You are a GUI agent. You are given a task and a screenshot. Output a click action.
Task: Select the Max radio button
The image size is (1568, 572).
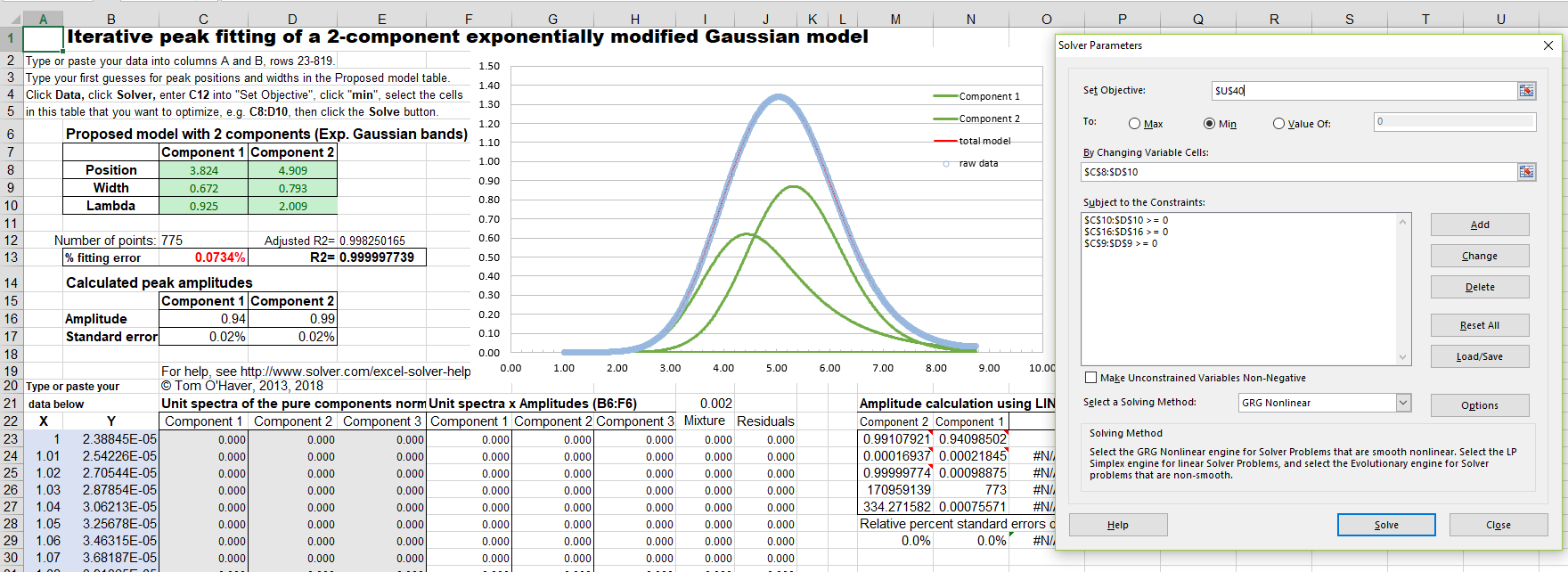(1134, 124)
